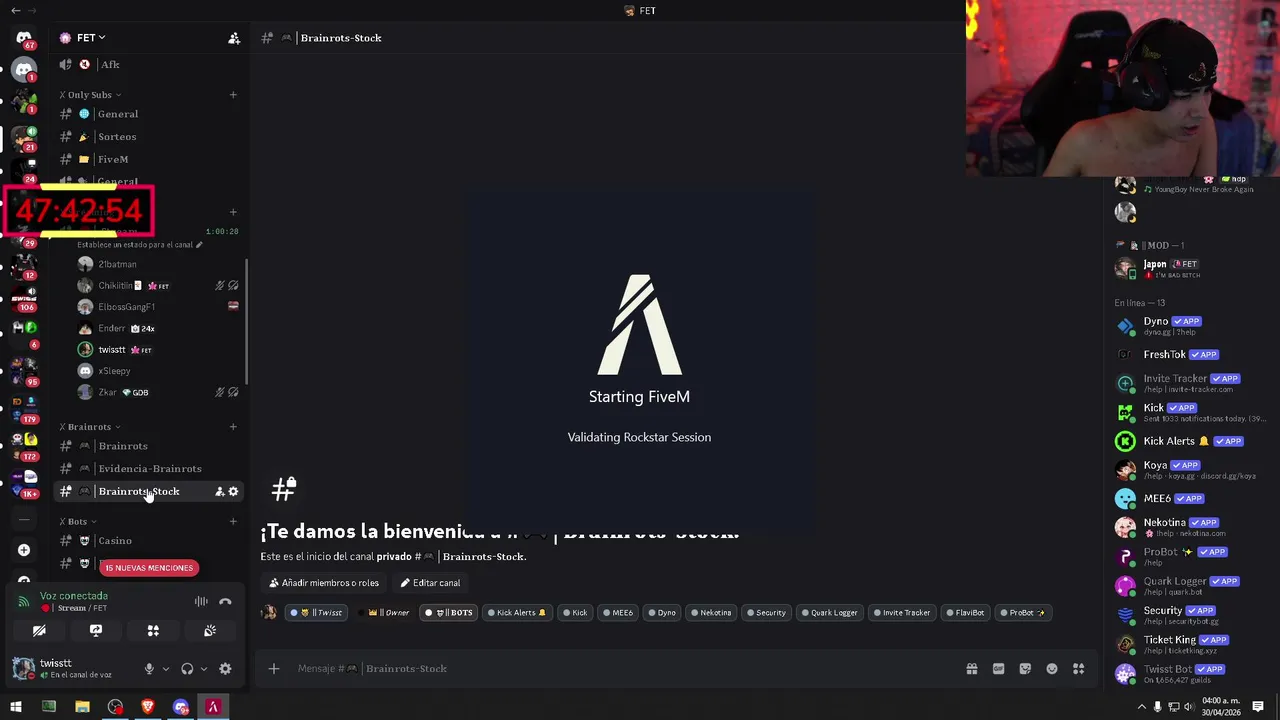1280x720 pixels.
Task: Add a channel to Only Subs category
Action: (x=233, y=95)
